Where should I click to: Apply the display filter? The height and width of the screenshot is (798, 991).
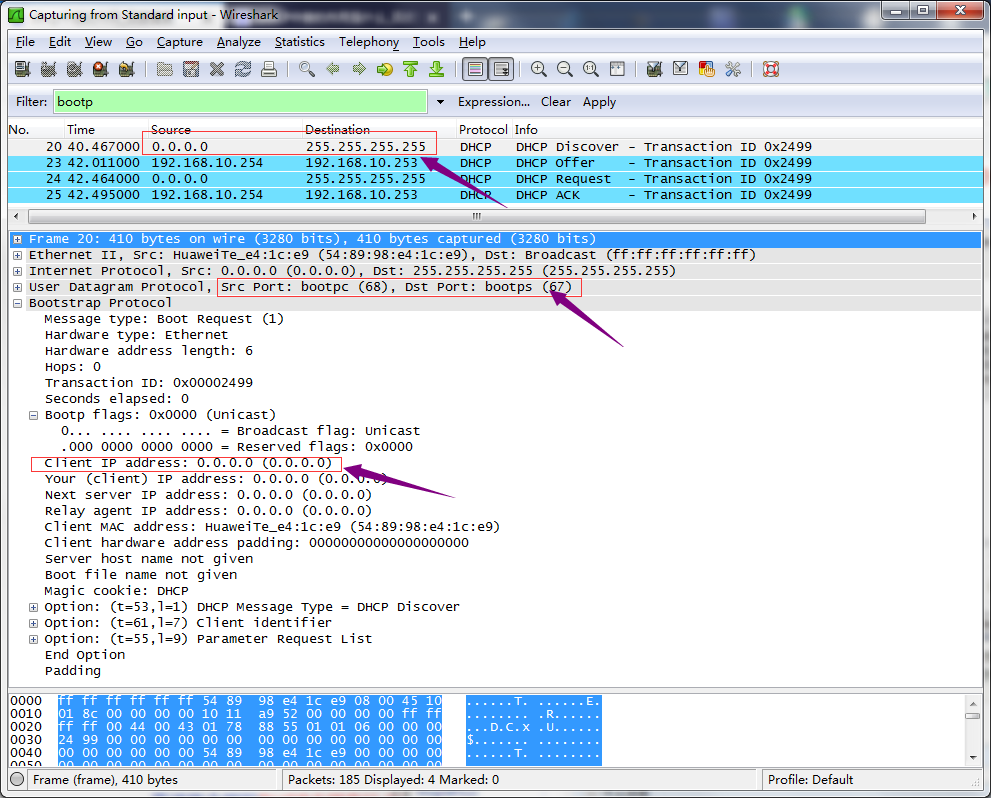click(599, 102)
